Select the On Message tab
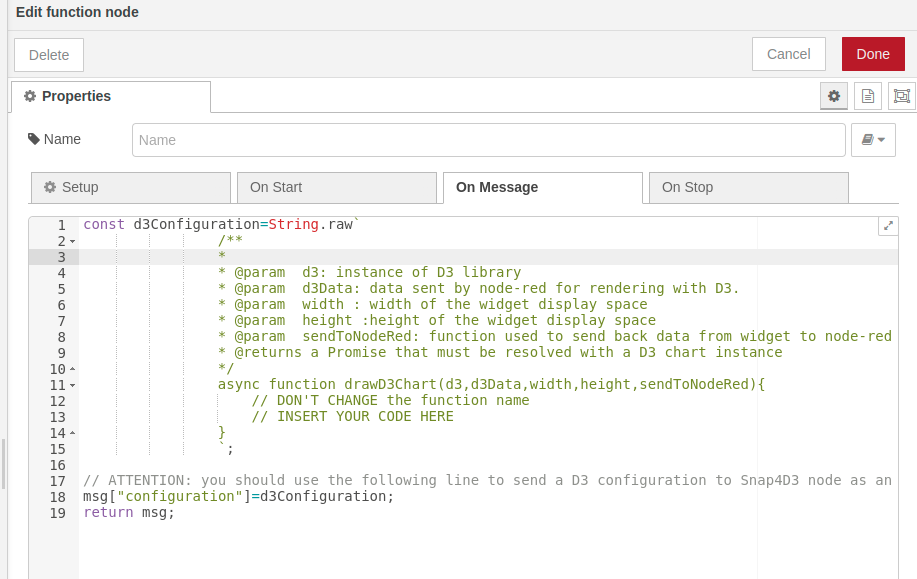 [x=542, y=187]
